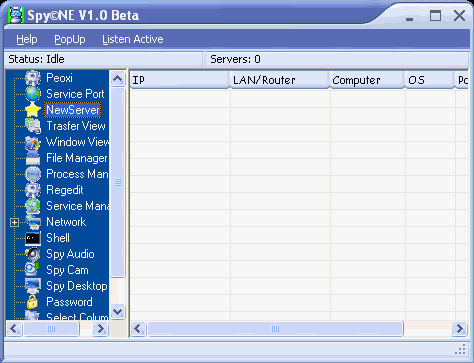Open Shell from the tree
Viewport: 474px width, 363px height.
pyautogui.click(x=58, y=238)
